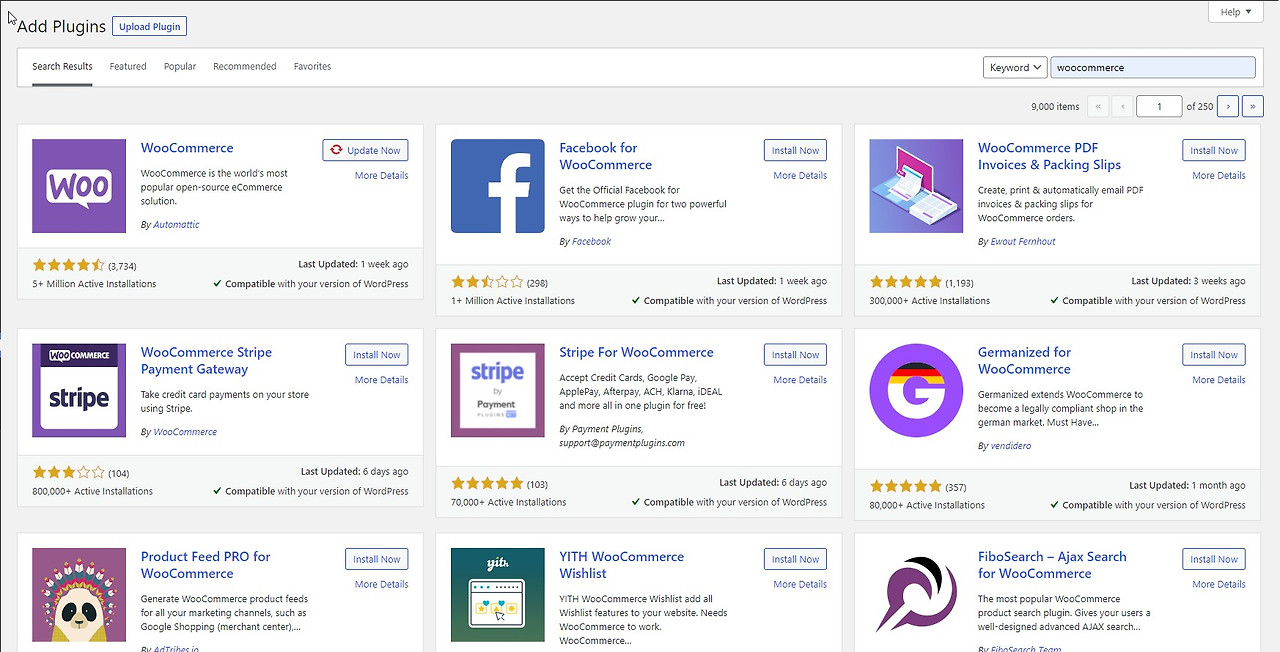The width and height of the screenshot is (1280, 652).
Task: Click the "800,000+ Active Installations" text
Action: click(92, 492)
